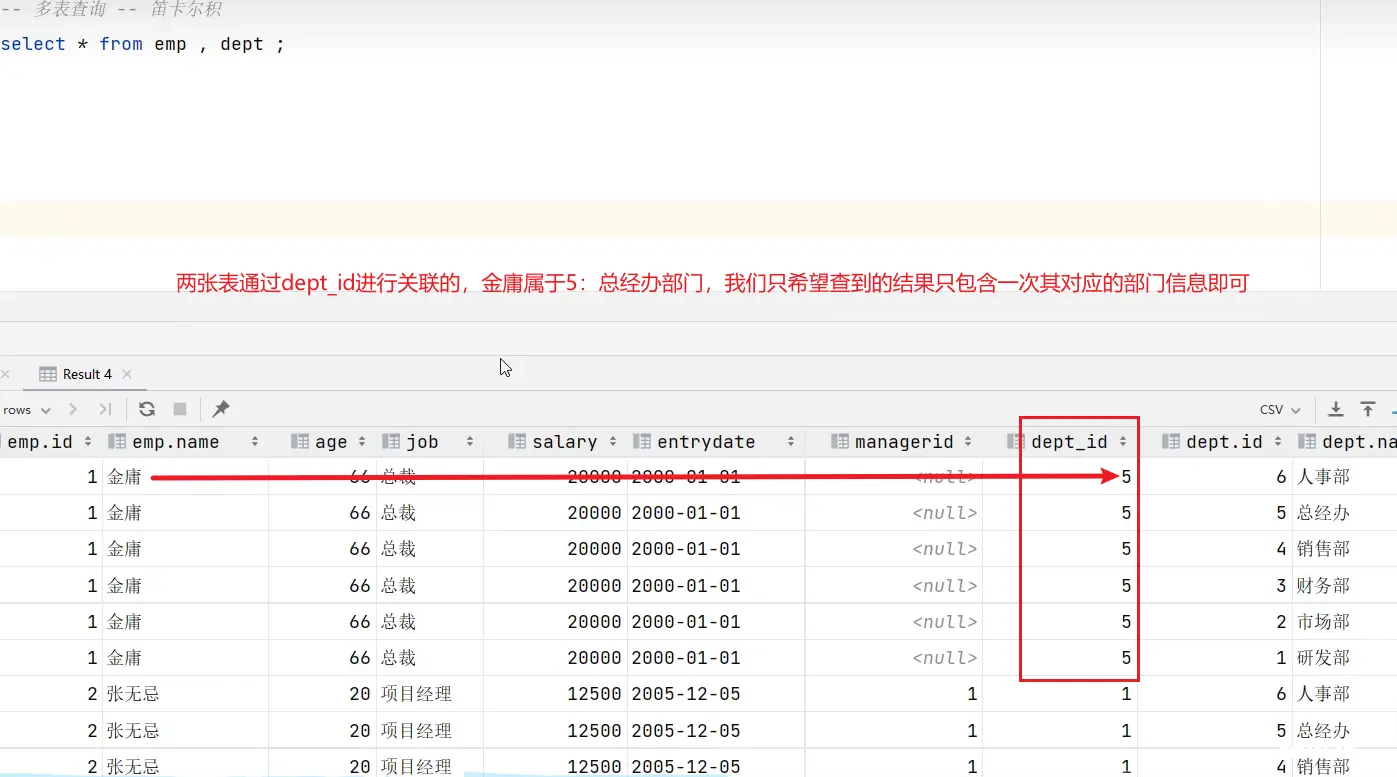Click the table icon of entrydate column
Viewport: 1397px width, 777px height.
642,442
